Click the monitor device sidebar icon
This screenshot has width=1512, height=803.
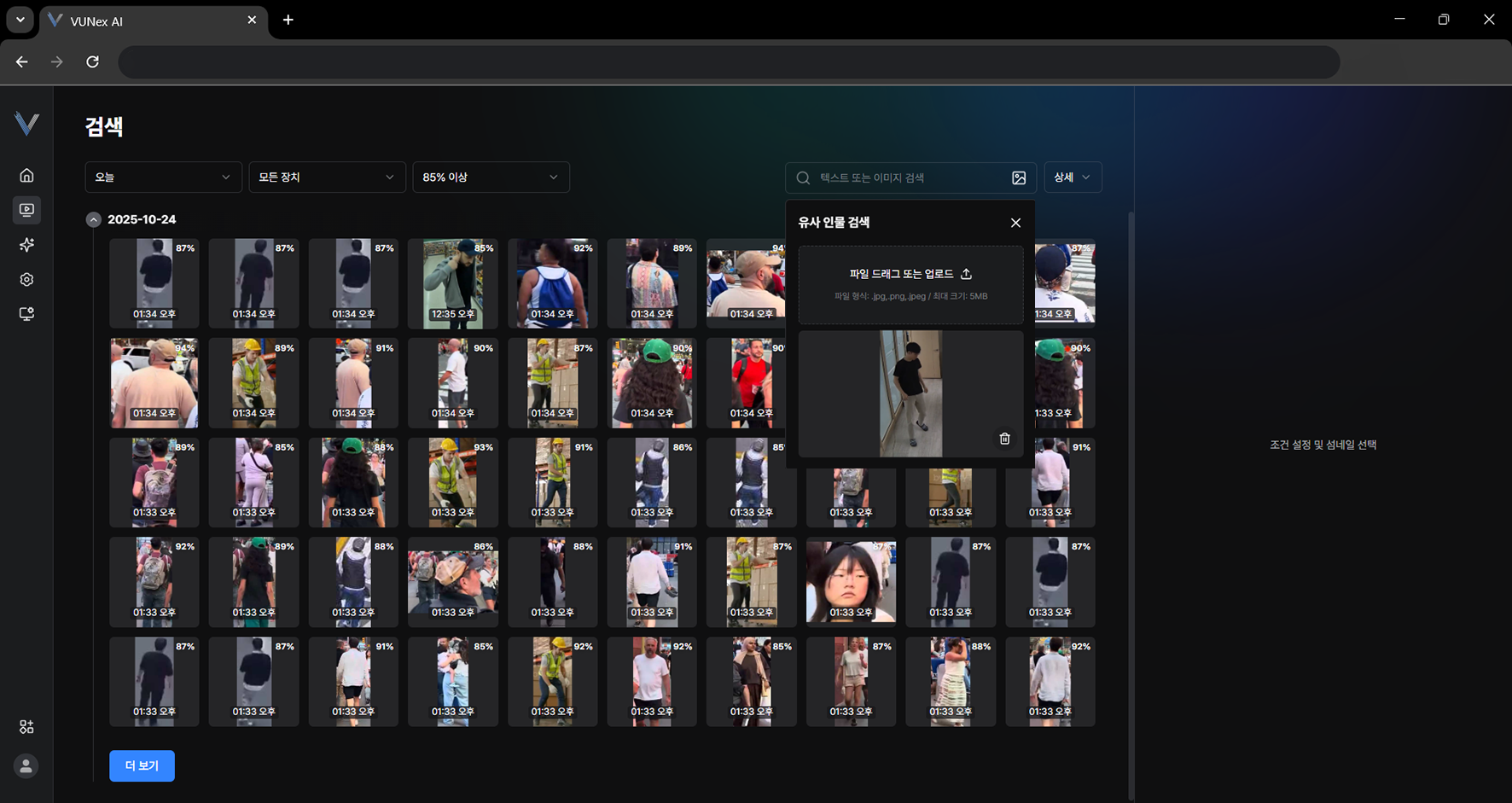(26, 314)
